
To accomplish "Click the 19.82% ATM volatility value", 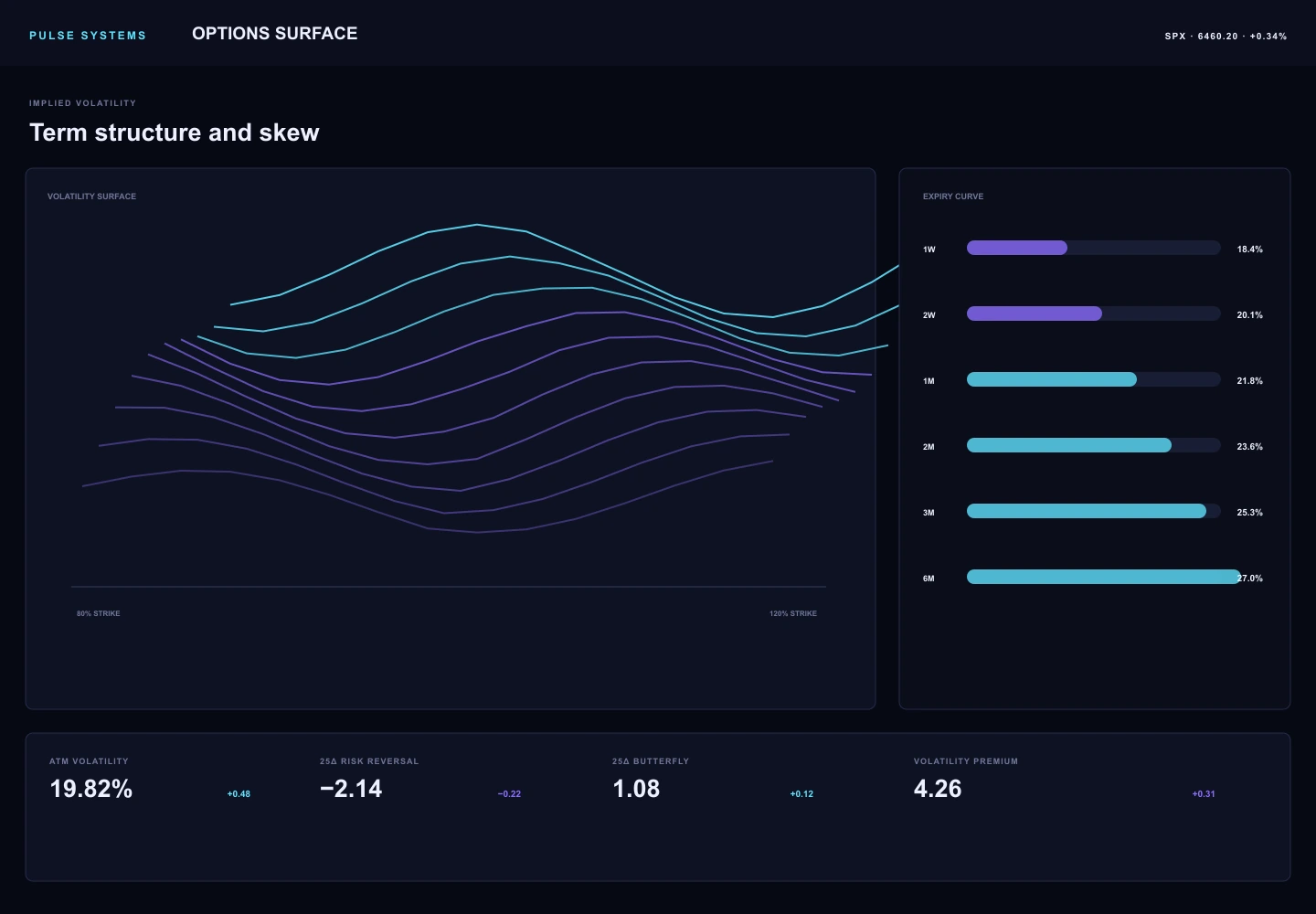I will (x=91, y=789).
